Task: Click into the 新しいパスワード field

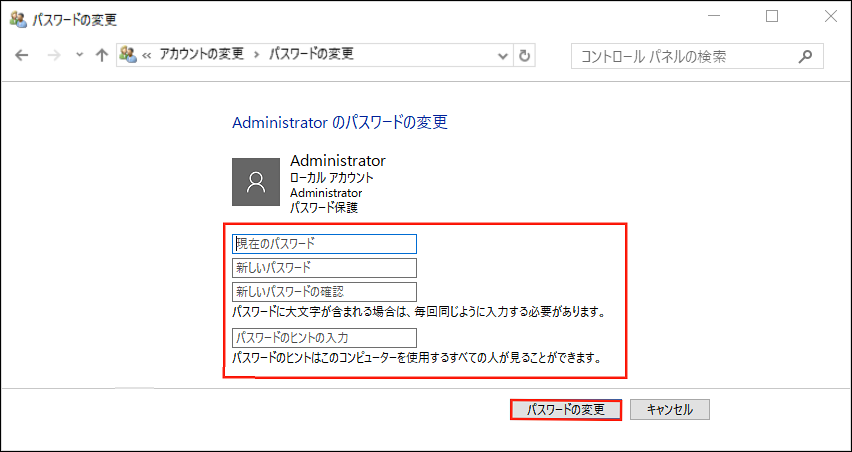Action: 324,267
